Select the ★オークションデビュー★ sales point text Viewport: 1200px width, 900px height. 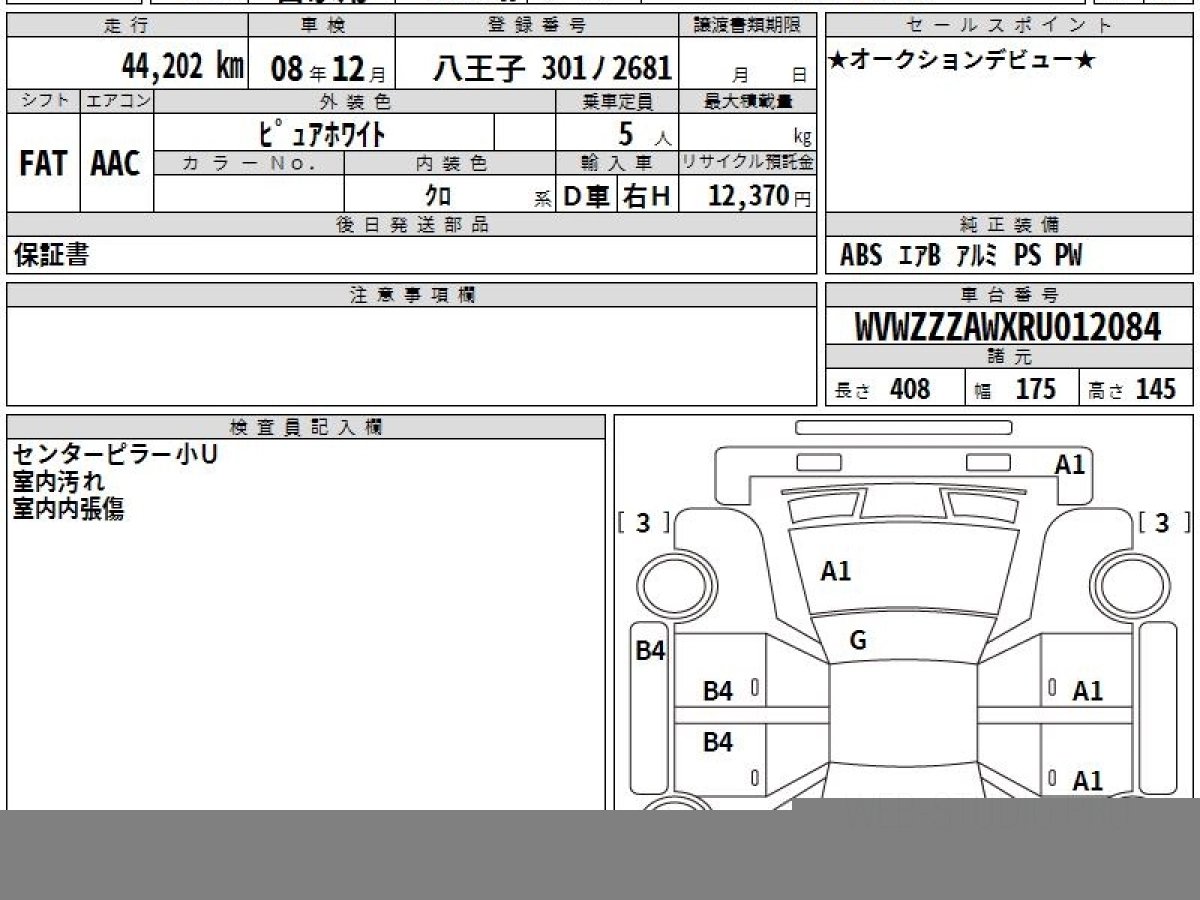point(961,61)
